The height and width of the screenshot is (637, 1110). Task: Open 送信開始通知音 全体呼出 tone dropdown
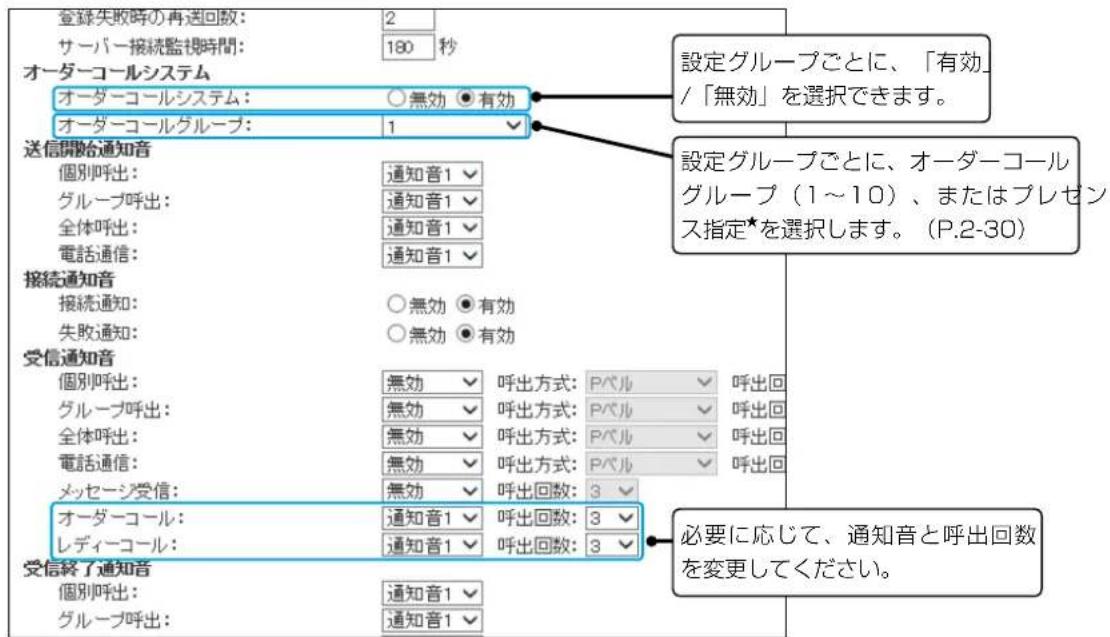432,228
